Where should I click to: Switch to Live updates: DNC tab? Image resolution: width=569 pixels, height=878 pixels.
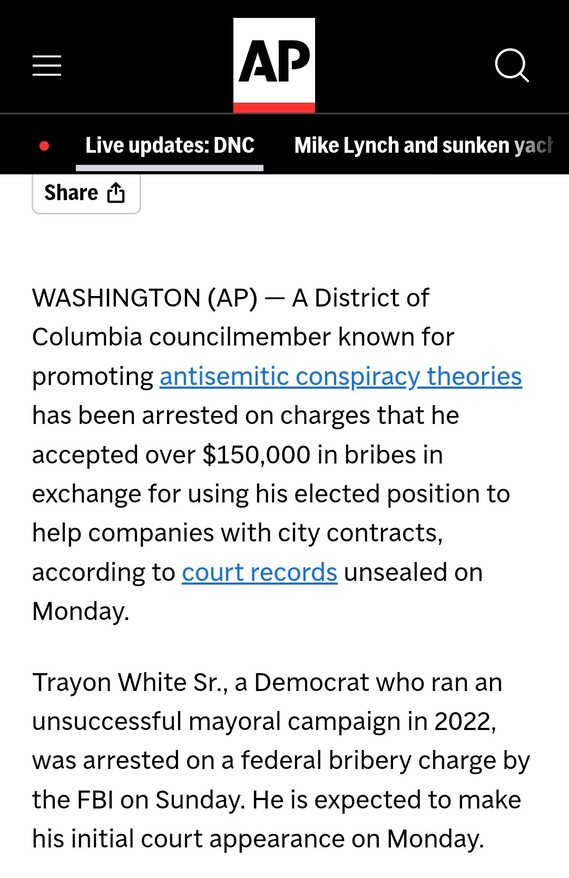[x=170, y=146]
